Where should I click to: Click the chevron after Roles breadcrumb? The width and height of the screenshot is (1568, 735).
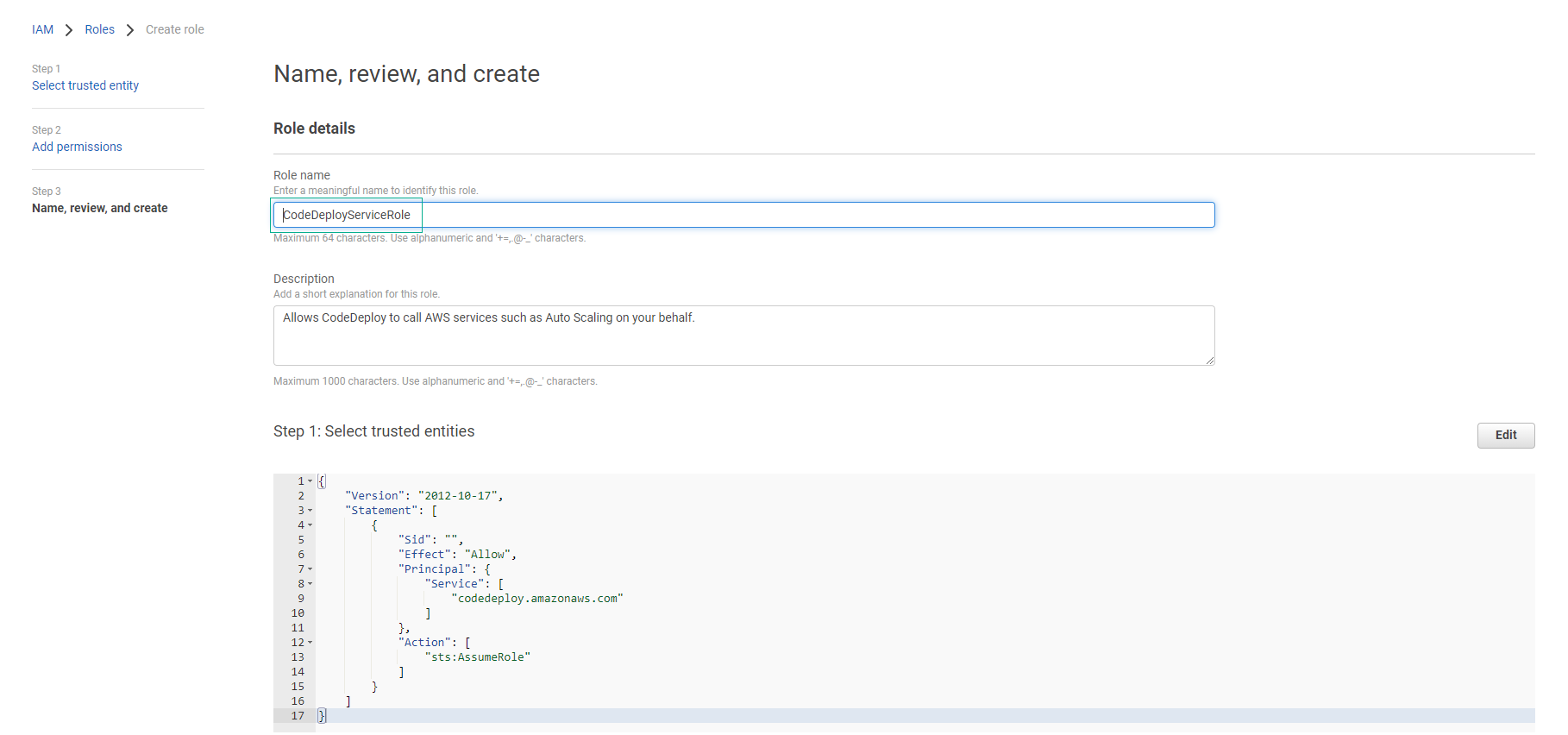(130, 30)
